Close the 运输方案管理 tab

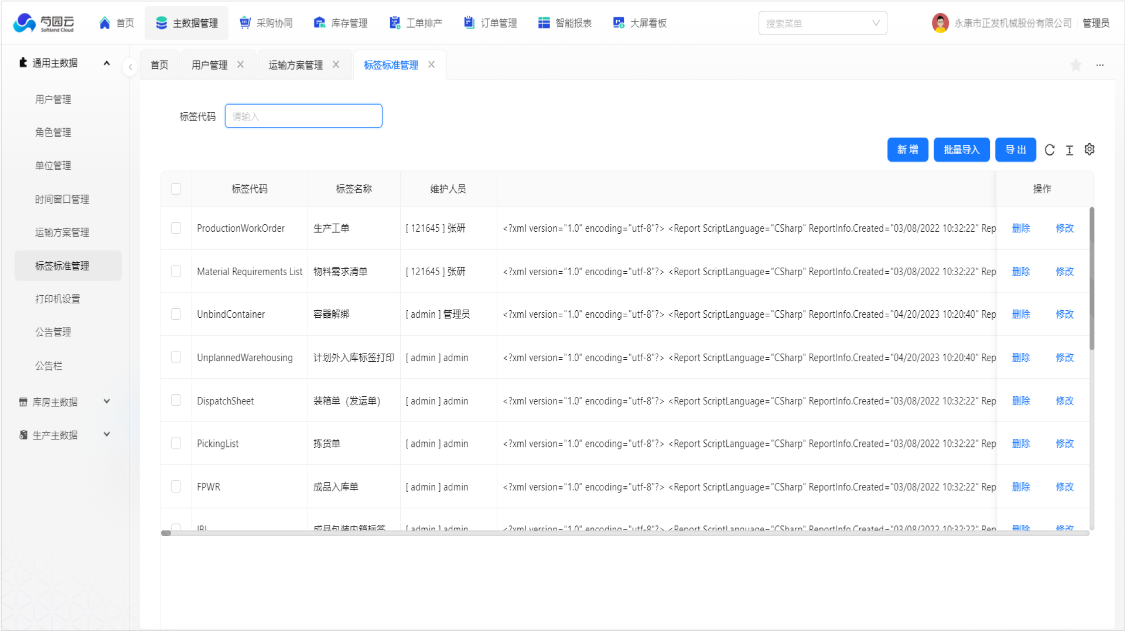tap(336, 65)
